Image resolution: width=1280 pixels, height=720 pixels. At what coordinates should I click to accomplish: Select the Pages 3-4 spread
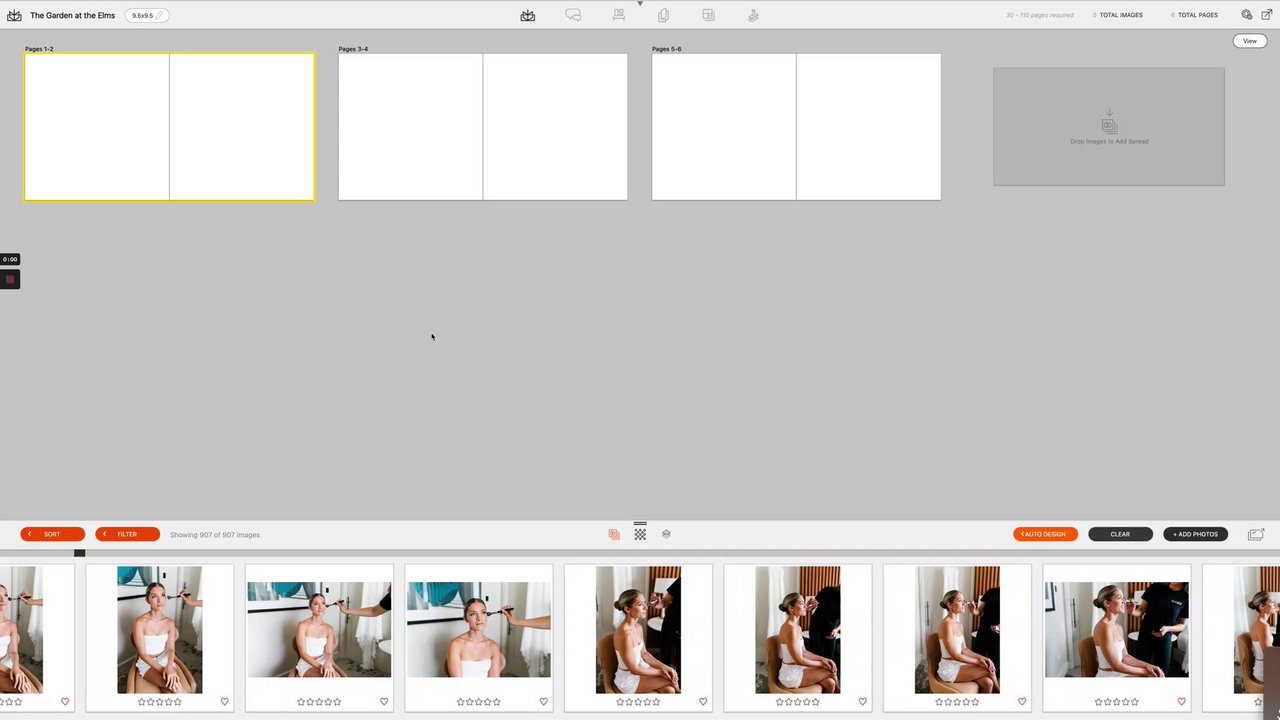pos(483,127)
